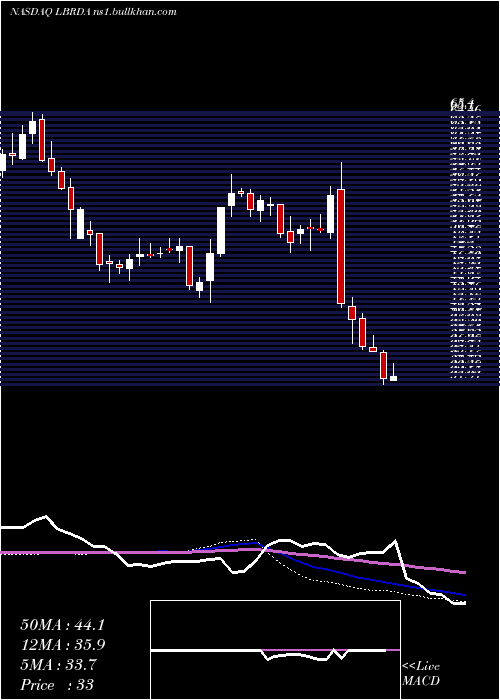The width and height of the screenshot is (500, 700).
Task: Click the 12MA : 35.9 value
Action: tap(62, 645)
